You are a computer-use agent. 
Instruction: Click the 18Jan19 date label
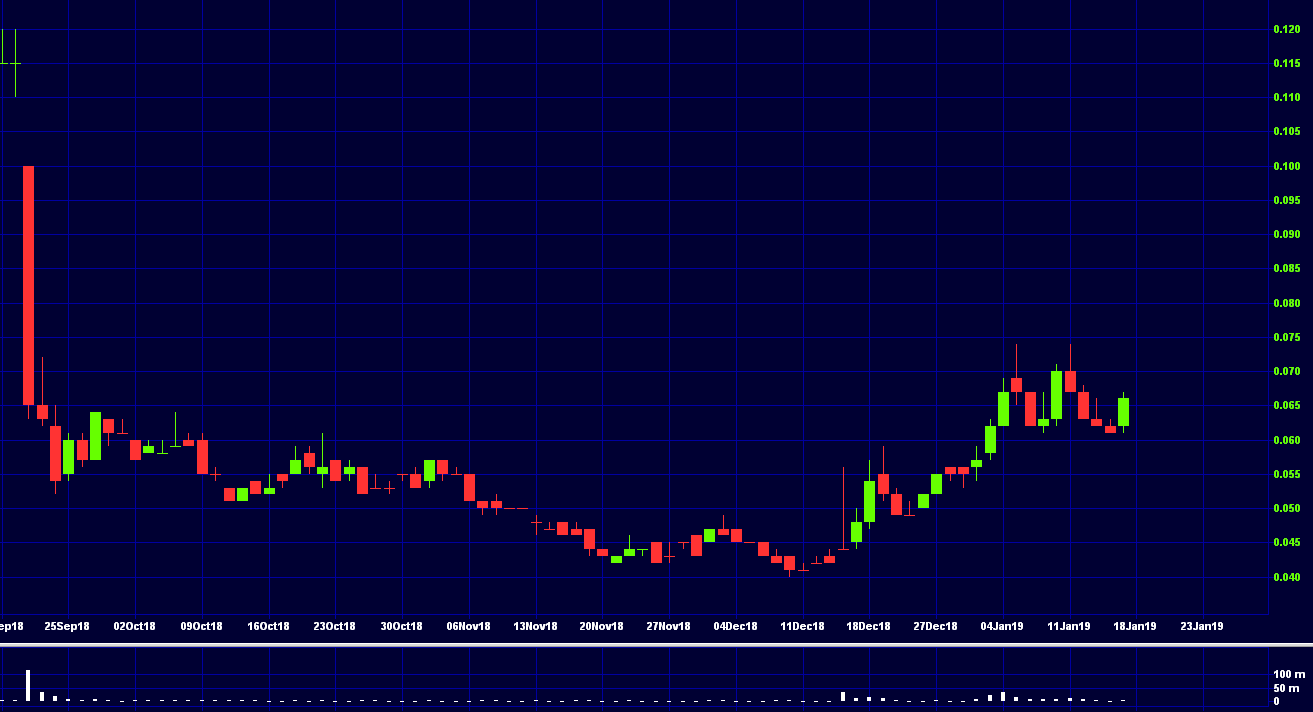click(1136, 626)
